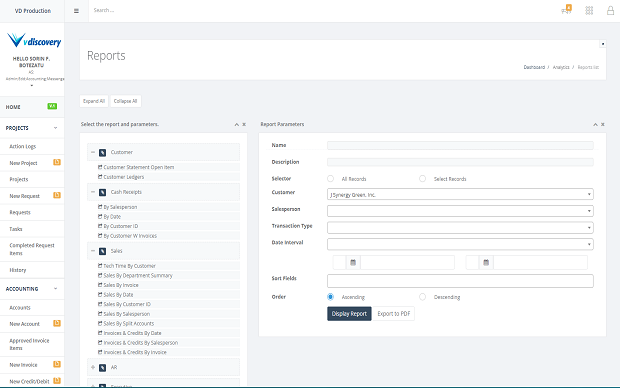Open Projects in sidebar

click(19, 180)
